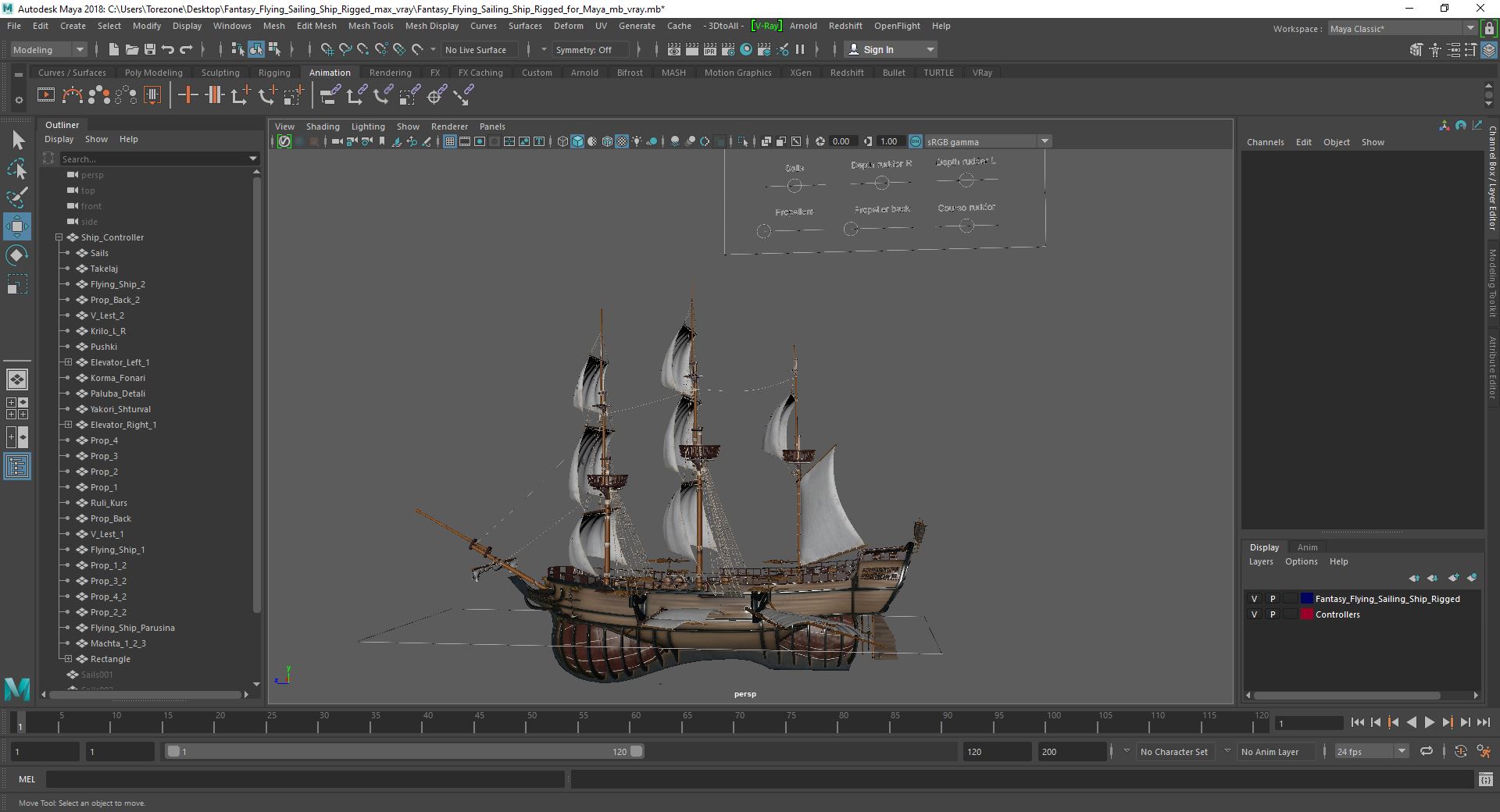Click the Pause IPR render icon
This screenshot has height=812, width=1500.
[800, 49]
